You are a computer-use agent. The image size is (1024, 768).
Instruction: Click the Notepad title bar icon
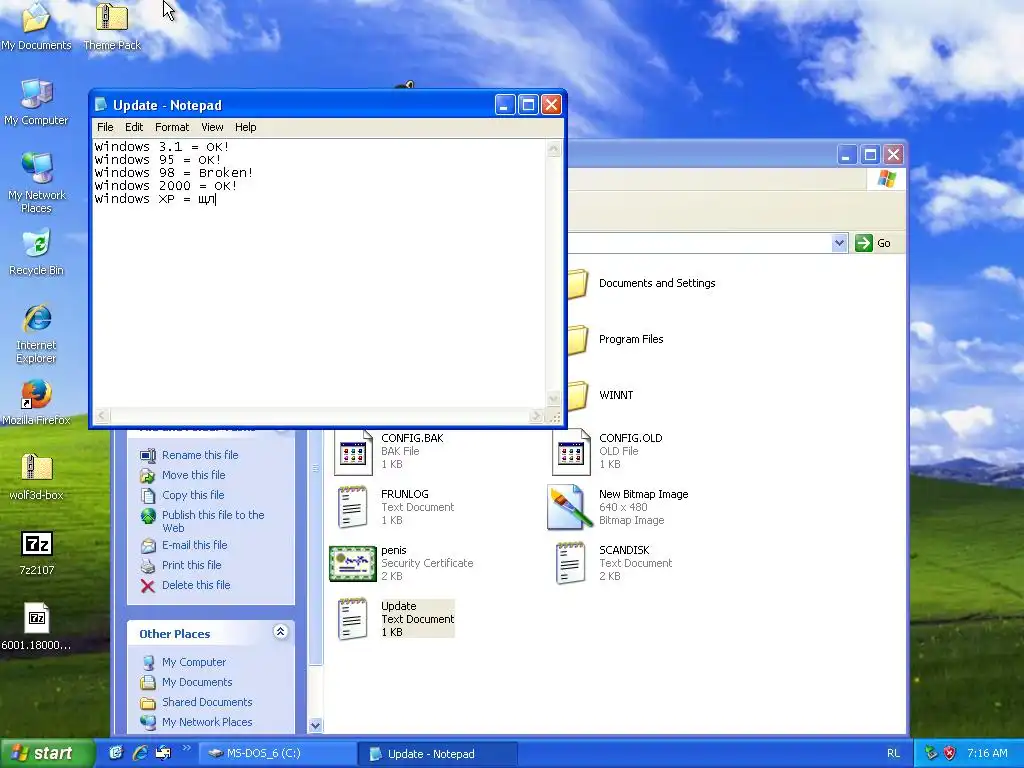(101, 104)
